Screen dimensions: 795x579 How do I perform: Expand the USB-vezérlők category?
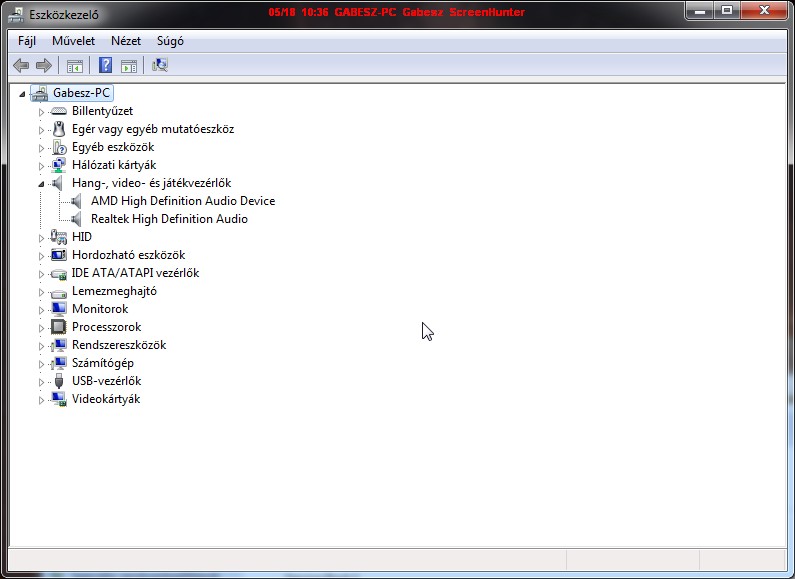(41, 382)
